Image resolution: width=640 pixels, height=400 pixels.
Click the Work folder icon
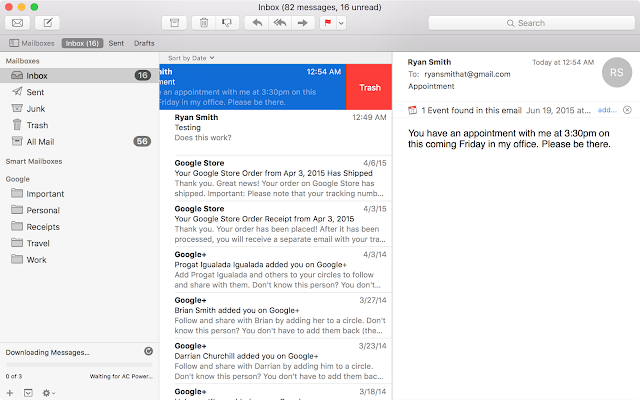click(17, 259)
